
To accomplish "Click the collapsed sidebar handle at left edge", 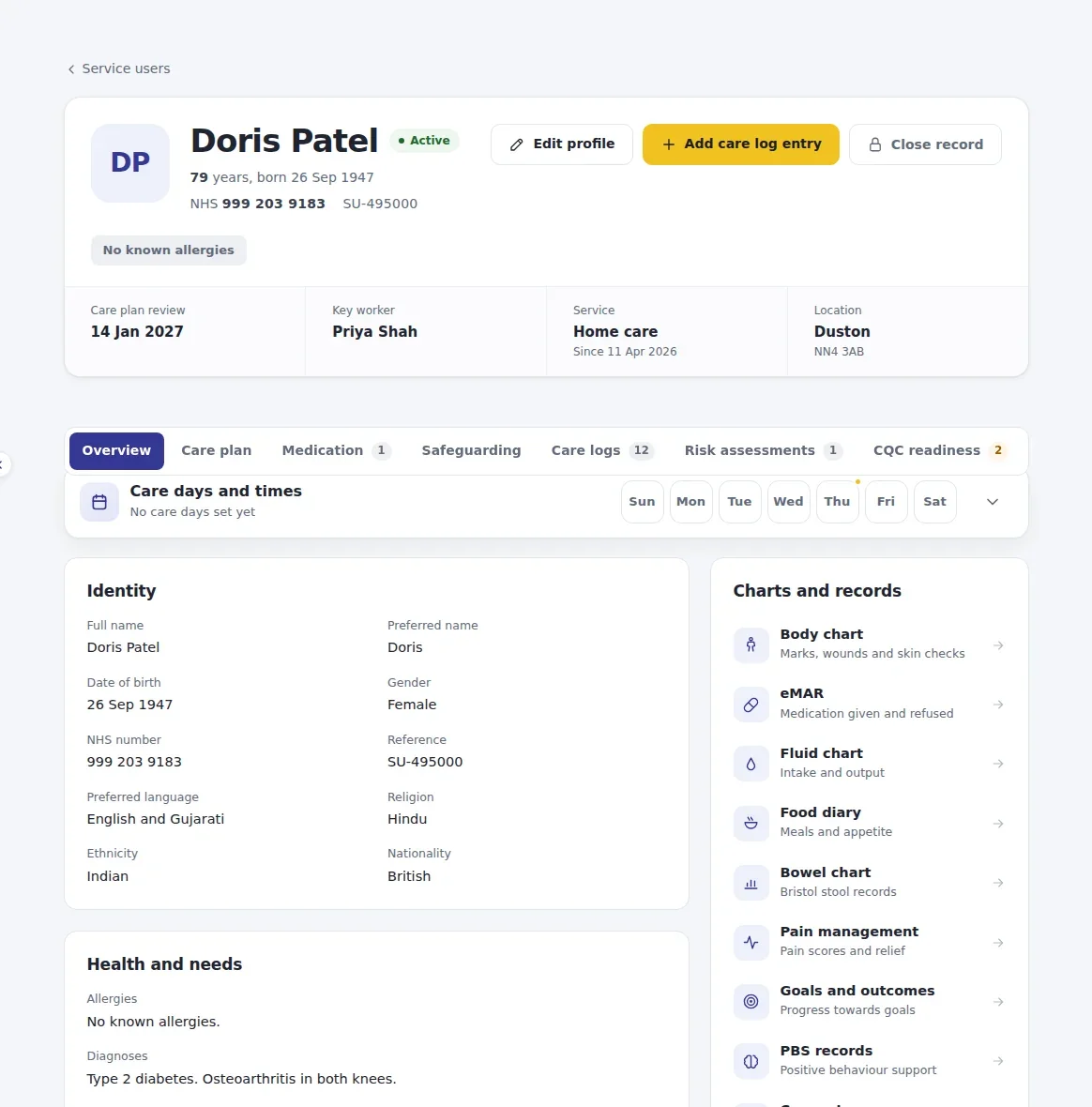I will pos(3,464).
